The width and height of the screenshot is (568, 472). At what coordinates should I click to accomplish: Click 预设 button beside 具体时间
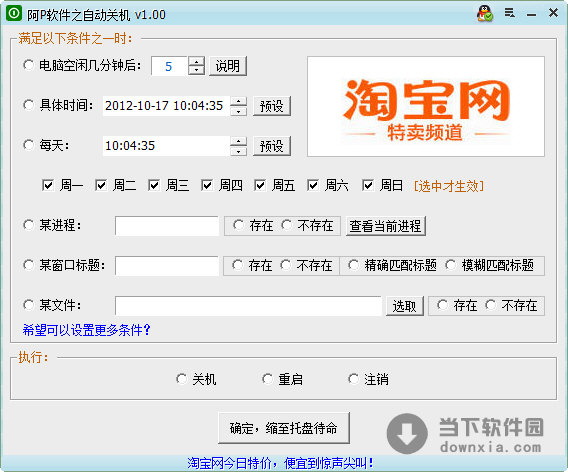point(272,106)
